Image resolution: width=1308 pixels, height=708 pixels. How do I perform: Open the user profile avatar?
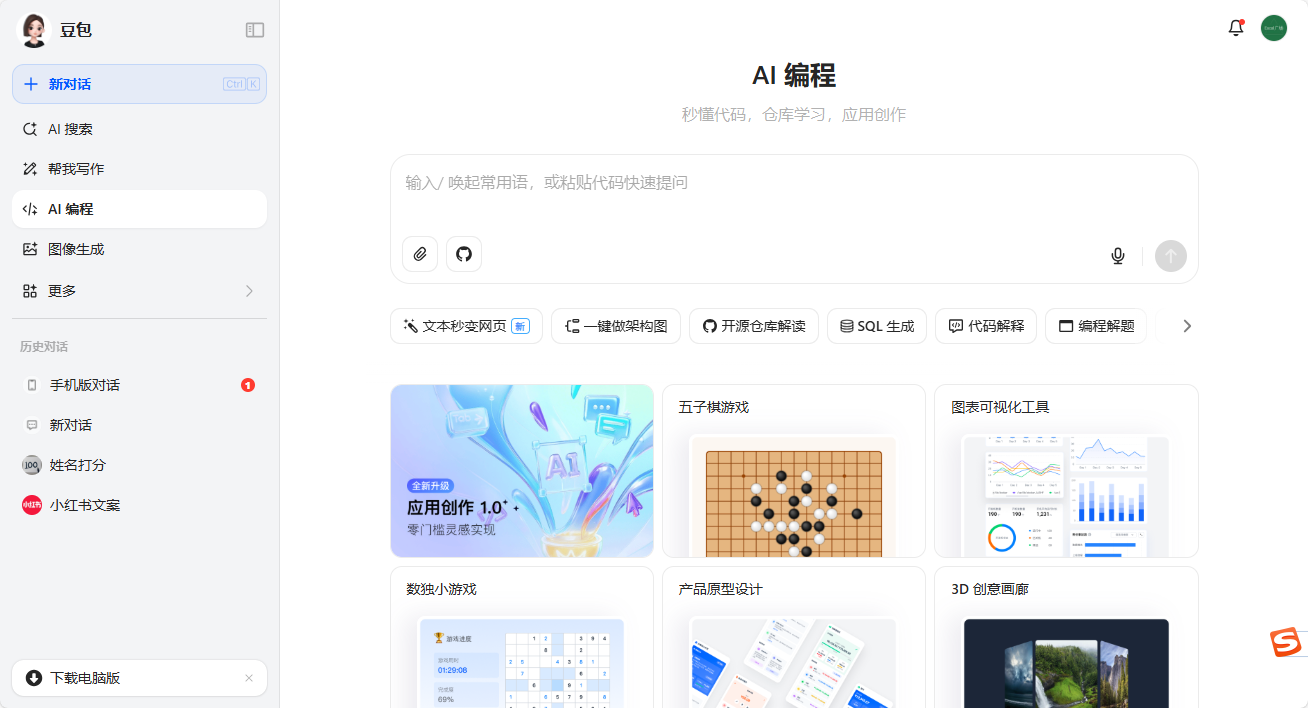coord(1274,28)
